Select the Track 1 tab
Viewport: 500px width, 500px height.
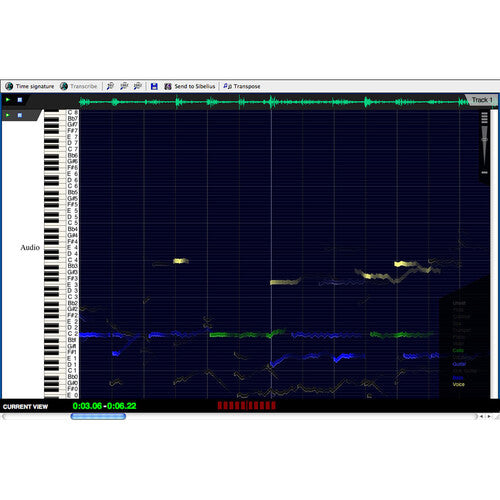click(x=482, y=100)
